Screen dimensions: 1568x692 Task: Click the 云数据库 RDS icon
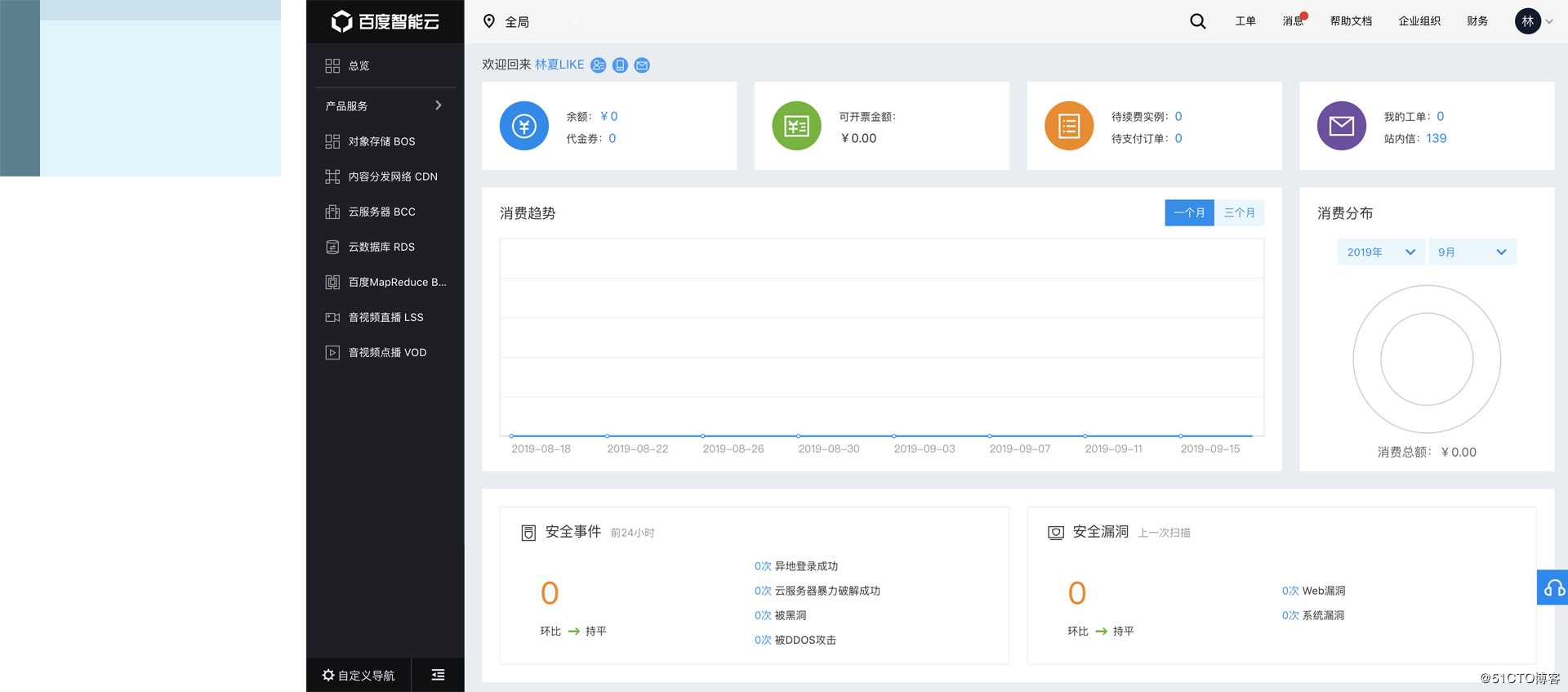332,247
